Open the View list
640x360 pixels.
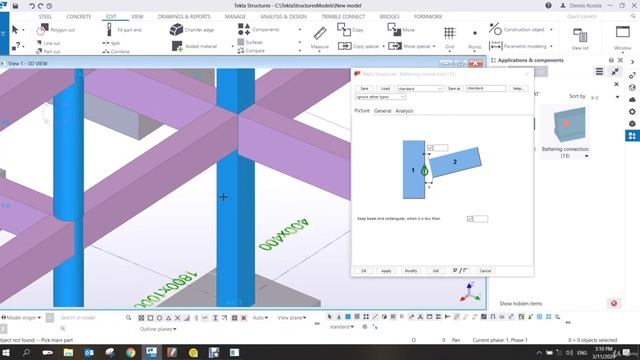pos(580,39)
